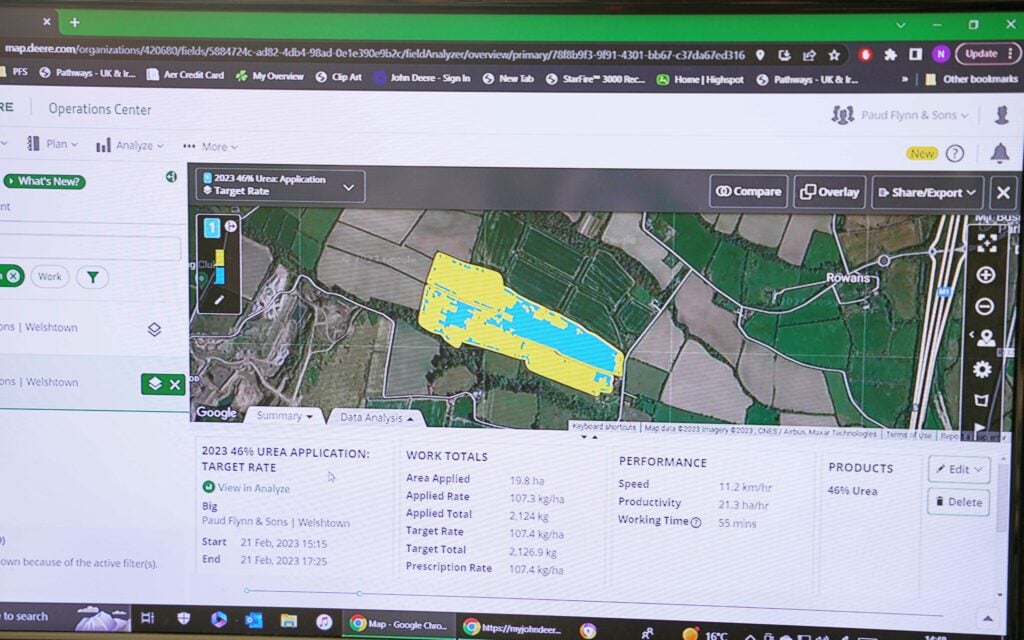This screenshot has height=640, width=1024.
Task: Expand the 2023 46% Urea Application dropdown
Action: coord(348,186)
